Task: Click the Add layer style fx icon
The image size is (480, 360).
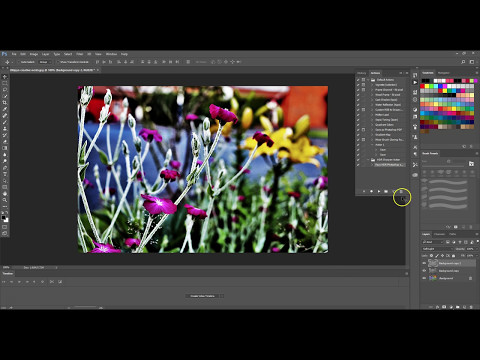Action: [437, 307]
